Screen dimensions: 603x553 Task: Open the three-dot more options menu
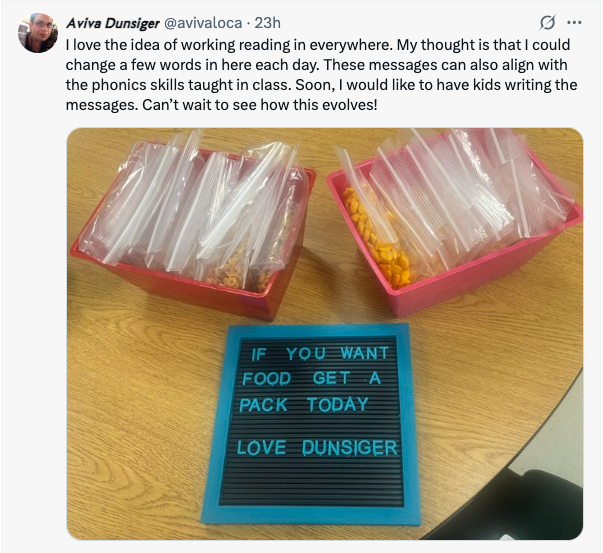574,23
